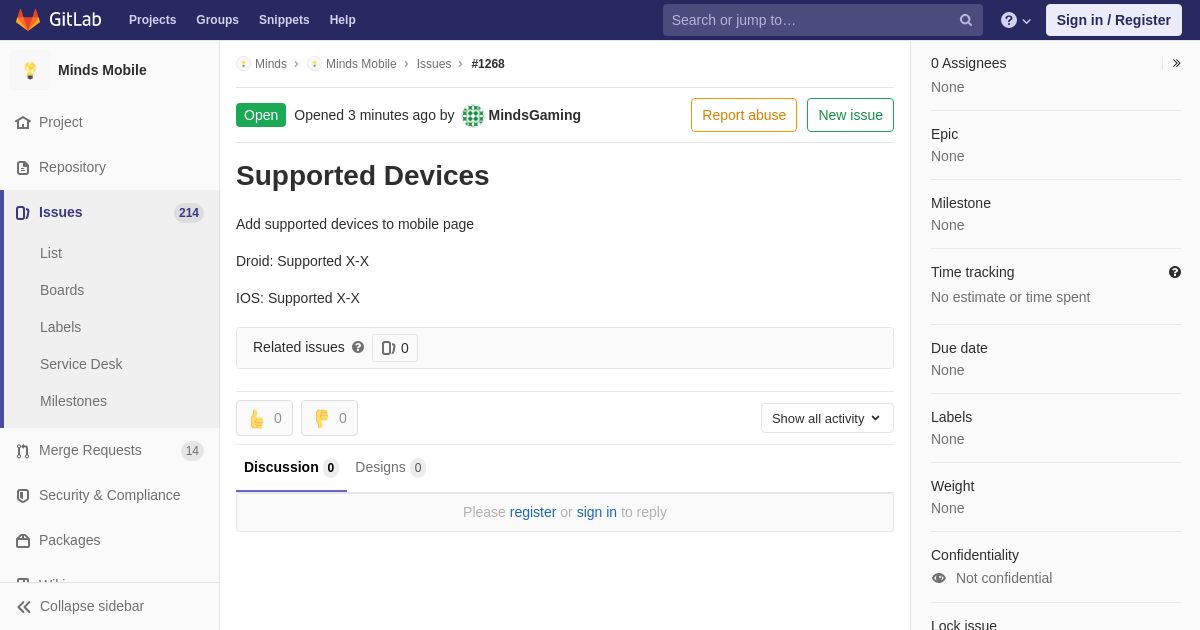Follow the sign in link to reply
This screenshot has height=630, width=1200.
(x=597, y=512)
